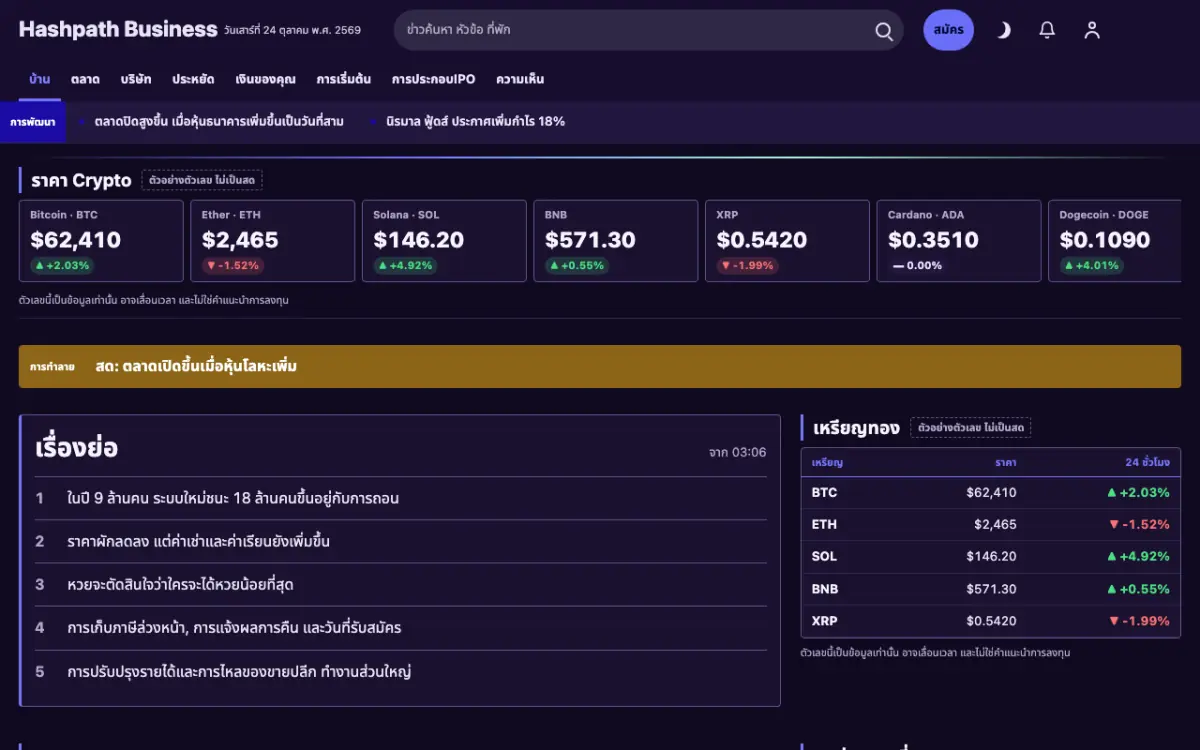Screen dimensions: 1200x750
Task: Open the user account icon
Action: coord(1092,30)
